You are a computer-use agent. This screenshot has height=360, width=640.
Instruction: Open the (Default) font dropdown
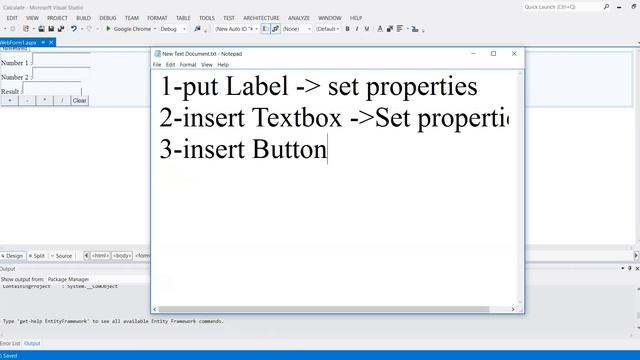327,29
